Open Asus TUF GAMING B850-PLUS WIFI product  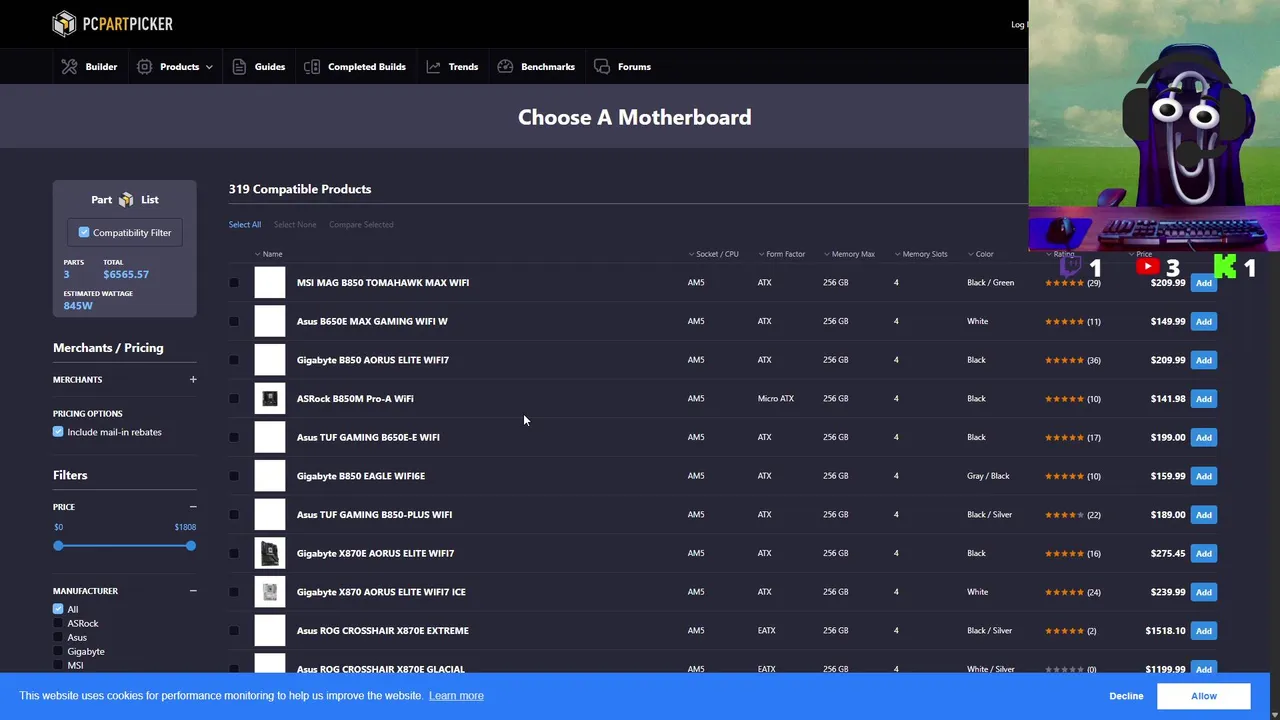click(374, 515)
